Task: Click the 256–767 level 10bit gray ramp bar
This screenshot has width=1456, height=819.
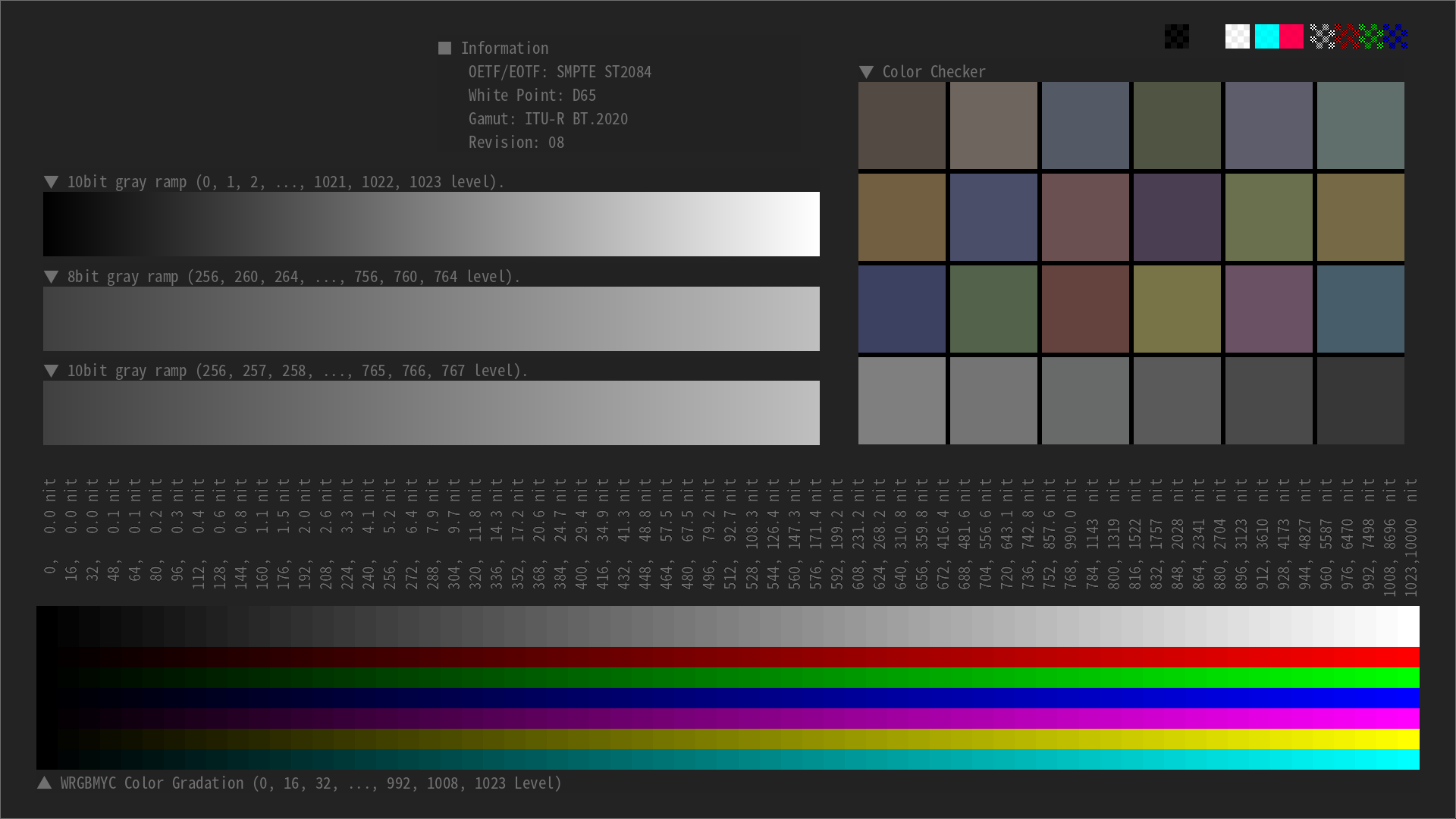Action: coord(431,413)
